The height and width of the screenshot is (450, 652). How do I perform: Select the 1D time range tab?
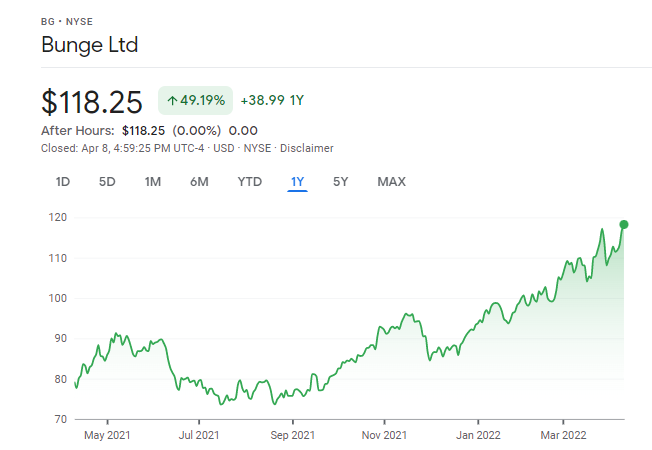pyautogui.click(x=63, y=182)
